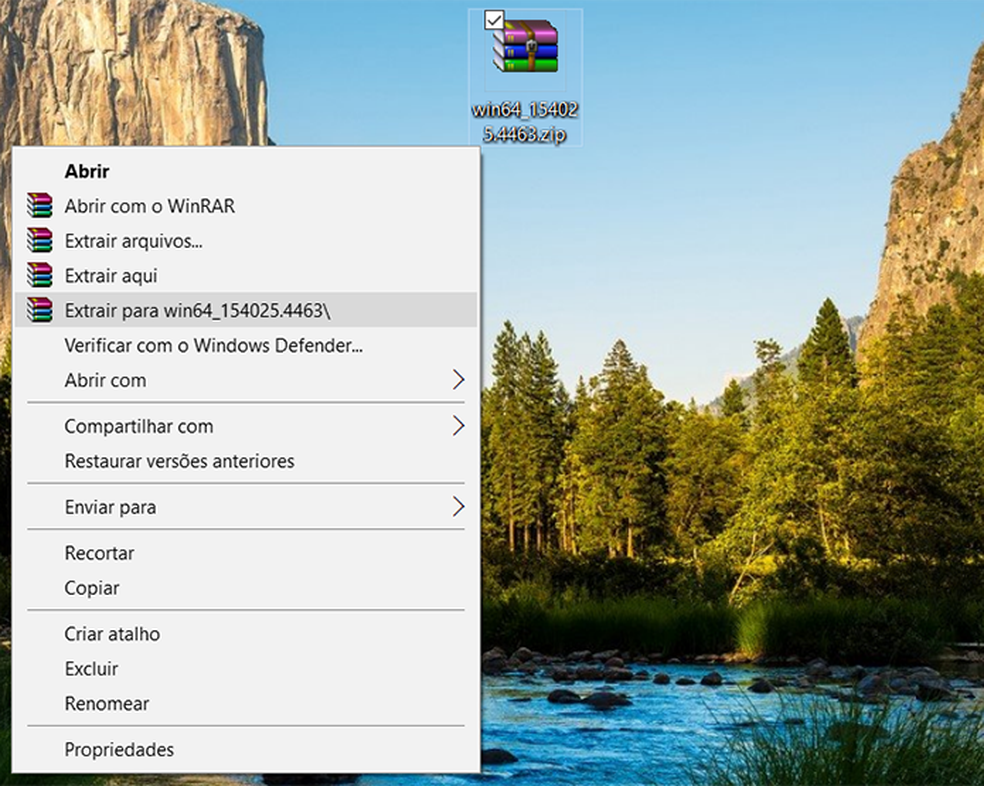
Task: Toggle the checkbox on the zip file icon
Action: click(x=494, y=20)
